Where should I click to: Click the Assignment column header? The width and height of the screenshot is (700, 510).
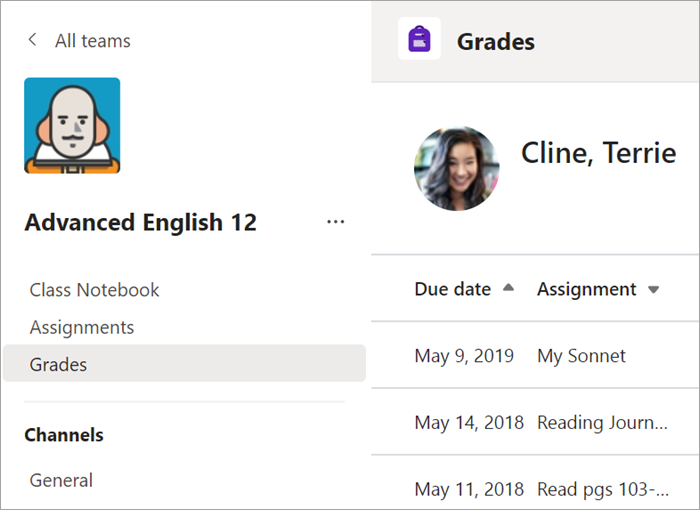(x=586, y=289)
